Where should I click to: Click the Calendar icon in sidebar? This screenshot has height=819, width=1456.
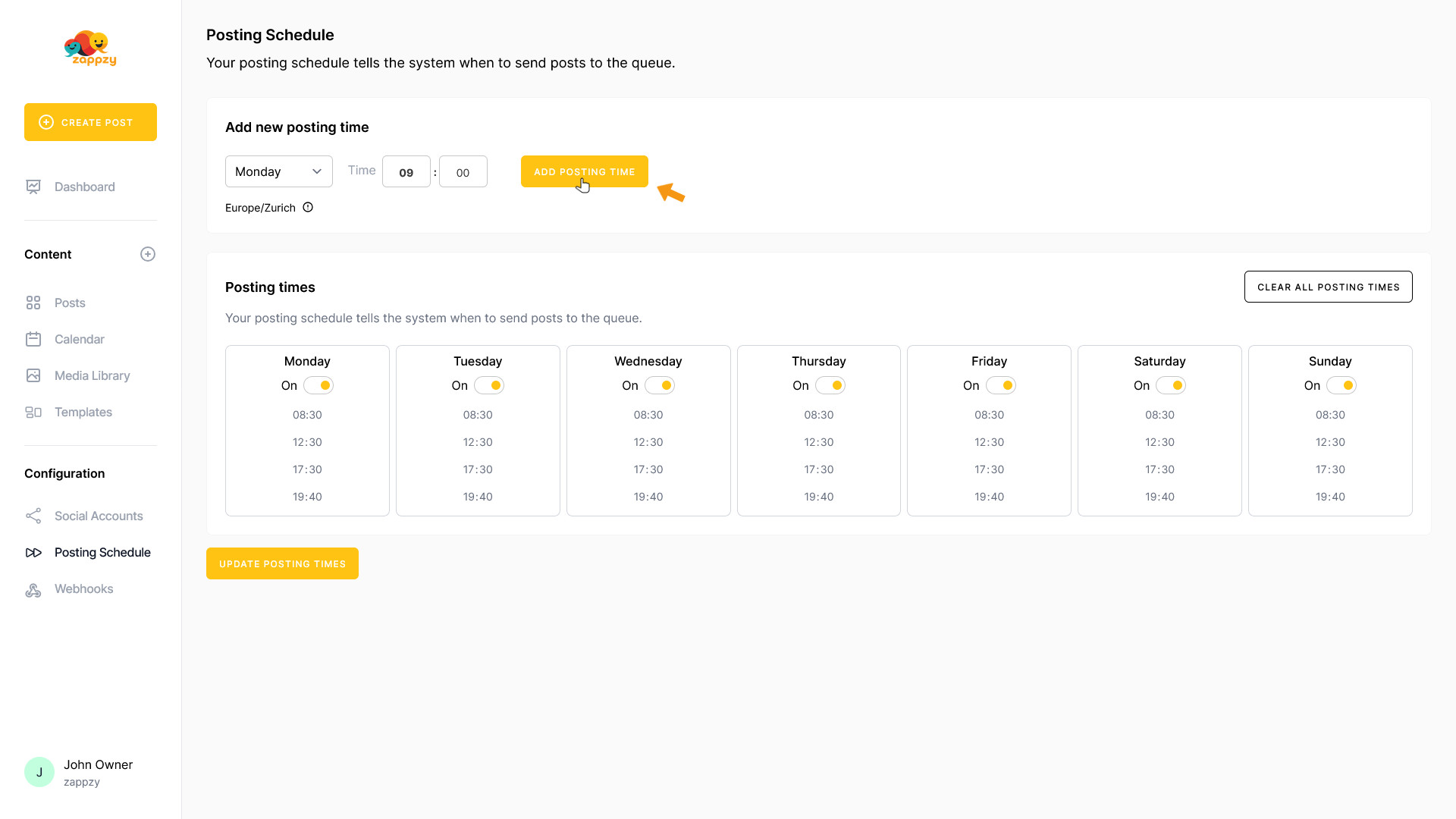(33, 339)
